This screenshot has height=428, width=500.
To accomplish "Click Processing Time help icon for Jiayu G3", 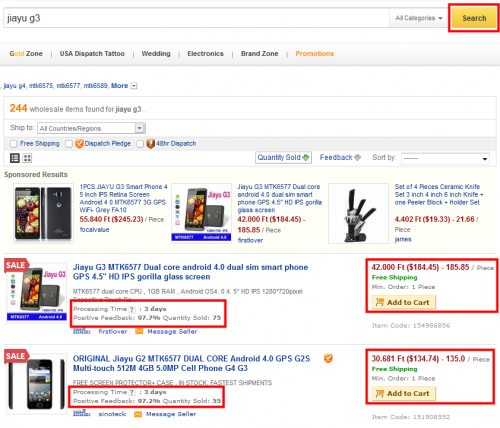I will coord(132,309).
